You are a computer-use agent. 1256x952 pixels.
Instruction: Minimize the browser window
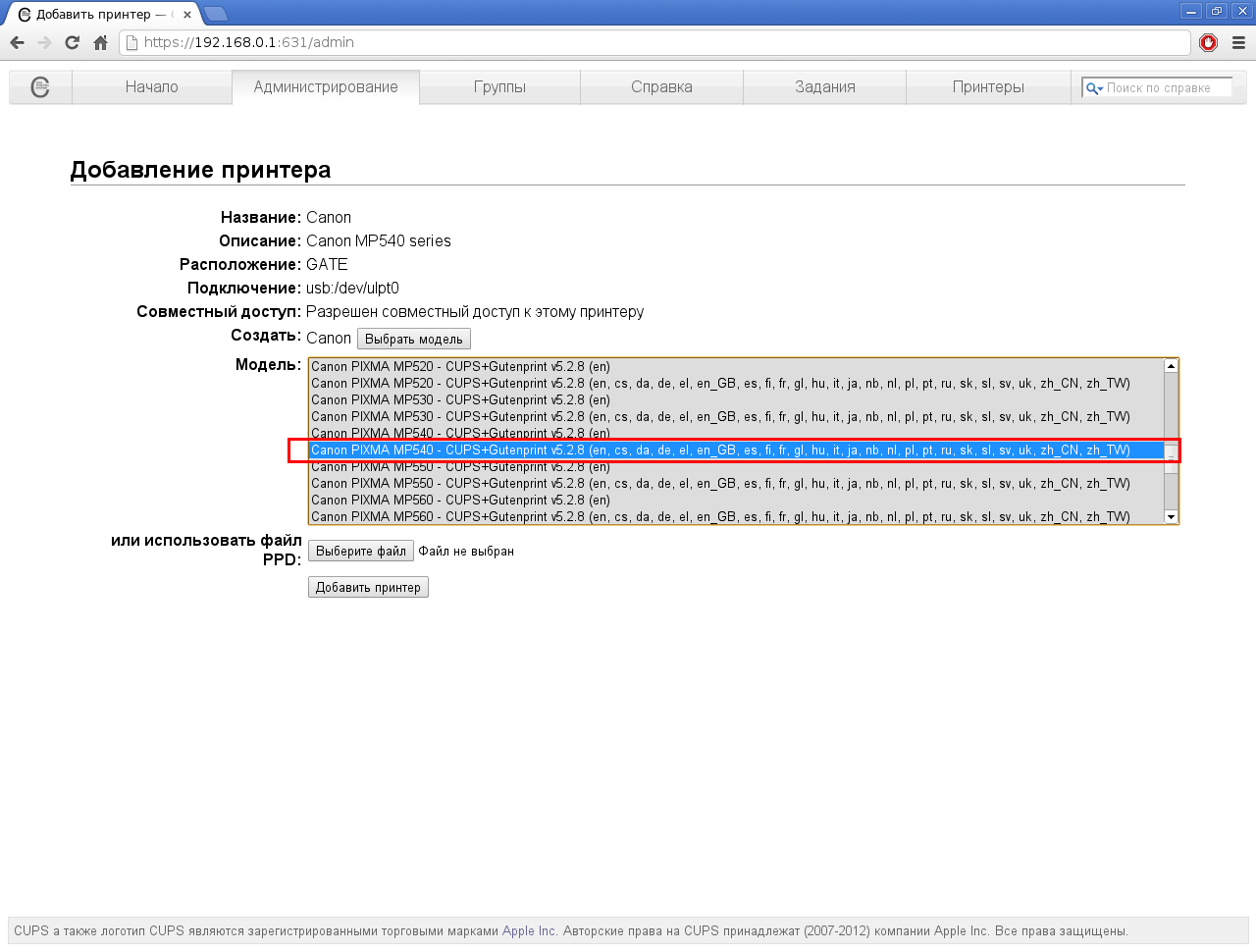point(1191,11)
